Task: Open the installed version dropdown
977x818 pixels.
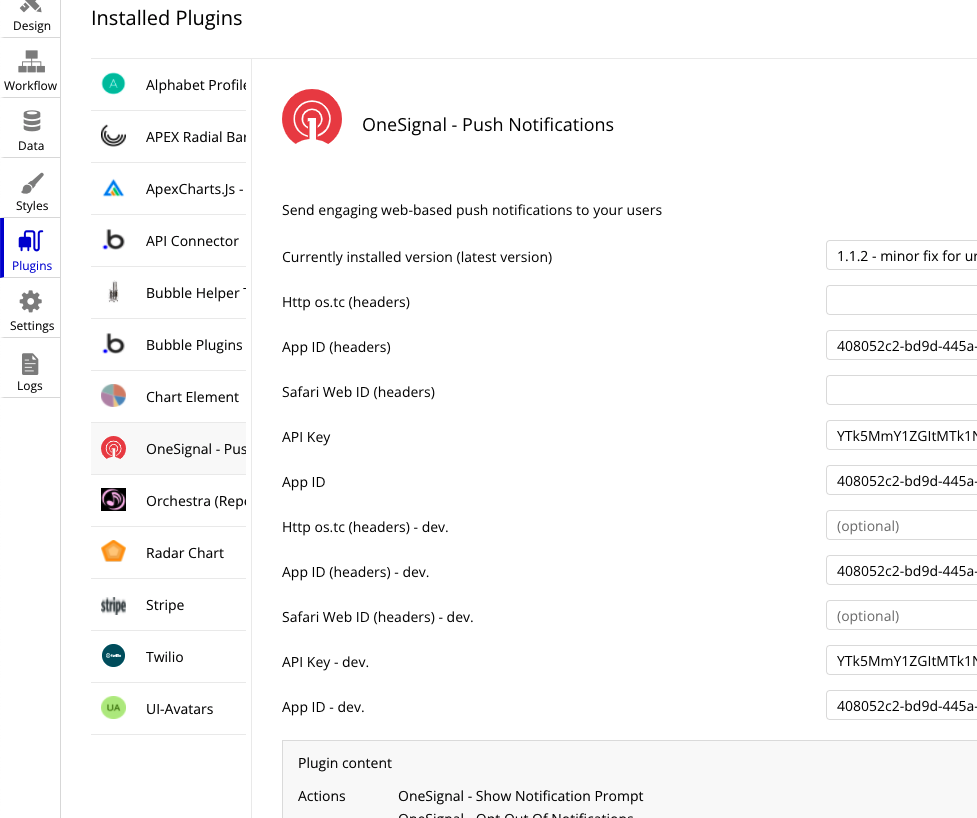Action: coord(901,257)
